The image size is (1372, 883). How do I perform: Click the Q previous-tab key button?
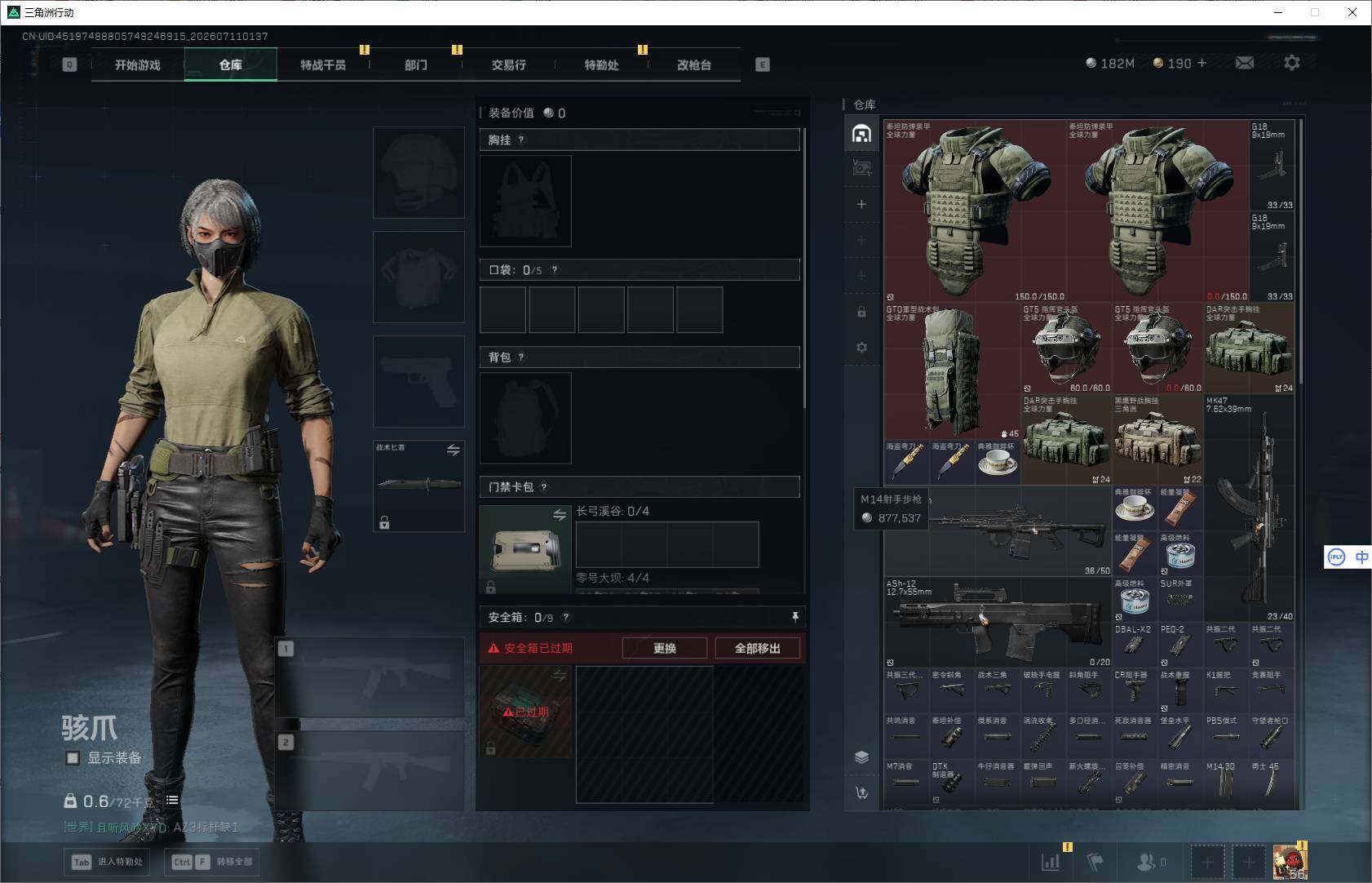coord(69,64)
